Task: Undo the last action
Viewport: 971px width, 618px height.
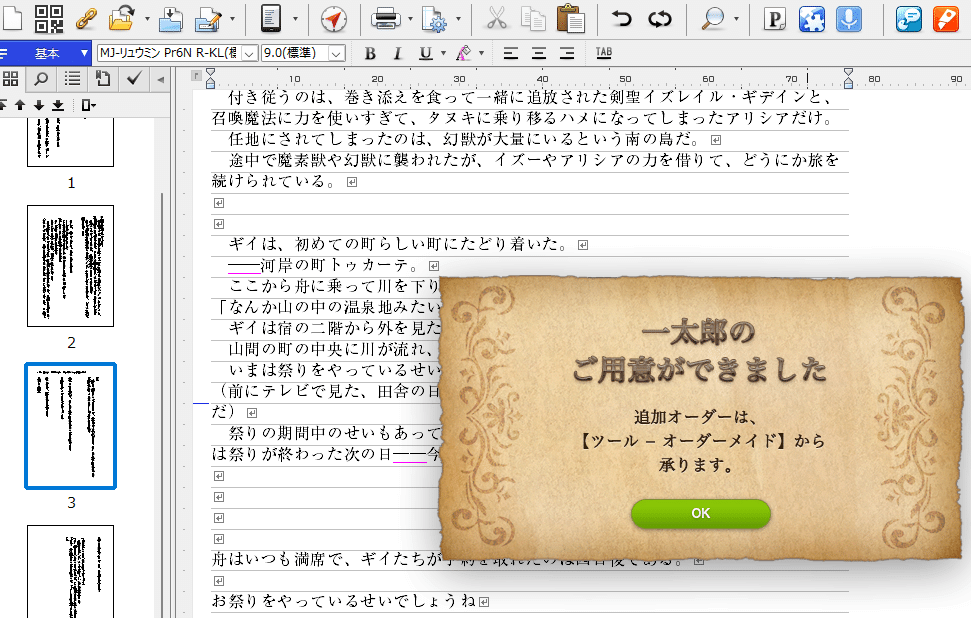Action: click(x=621, y=19)
